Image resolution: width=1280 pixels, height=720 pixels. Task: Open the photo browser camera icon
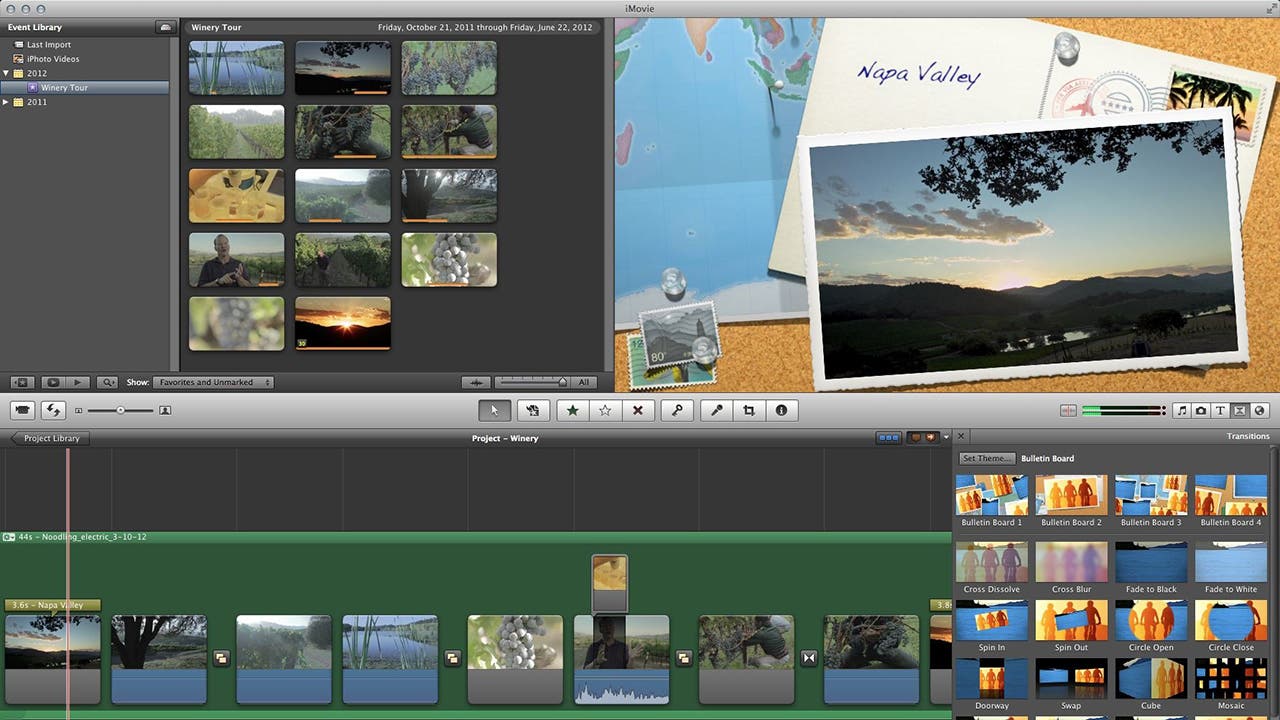tap(1200, 410)
